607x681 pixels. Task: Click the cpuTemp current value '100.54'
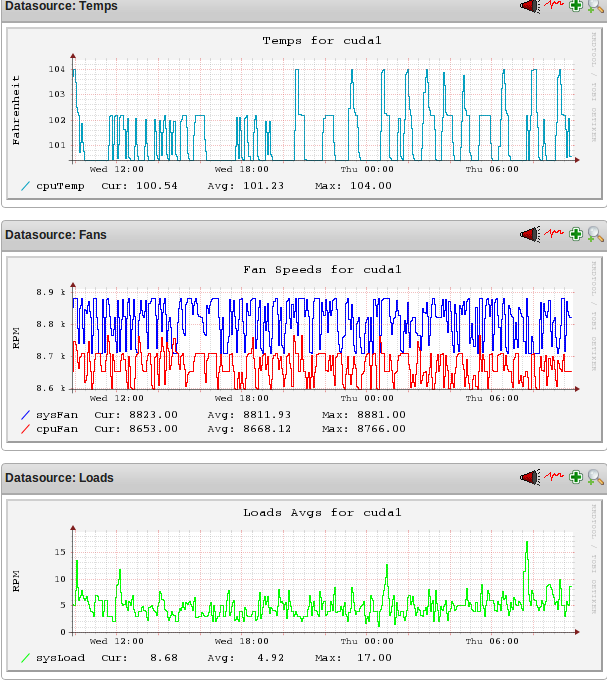157,186
